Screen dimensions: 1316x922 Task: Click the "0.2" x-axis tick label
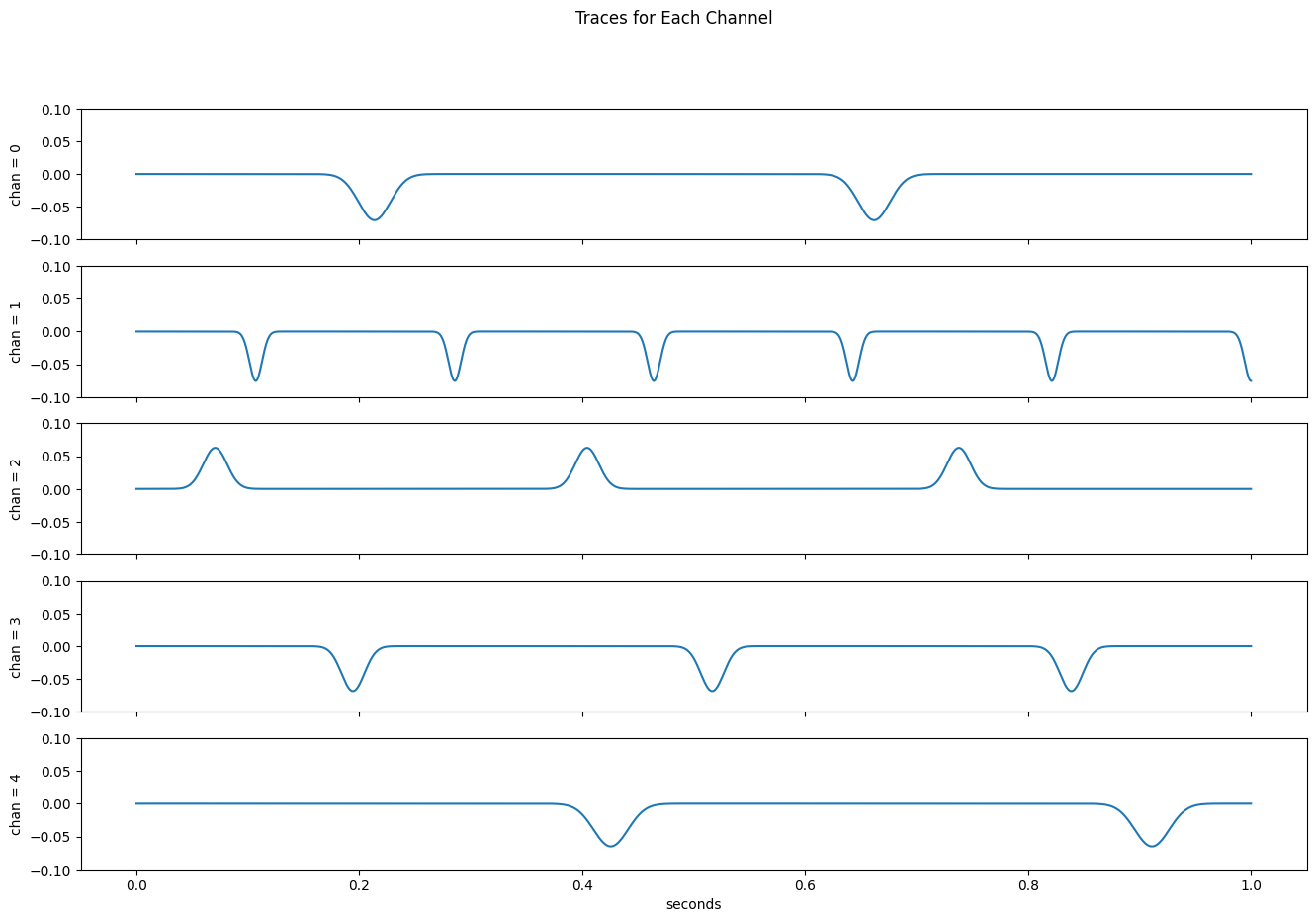point(359,885)
